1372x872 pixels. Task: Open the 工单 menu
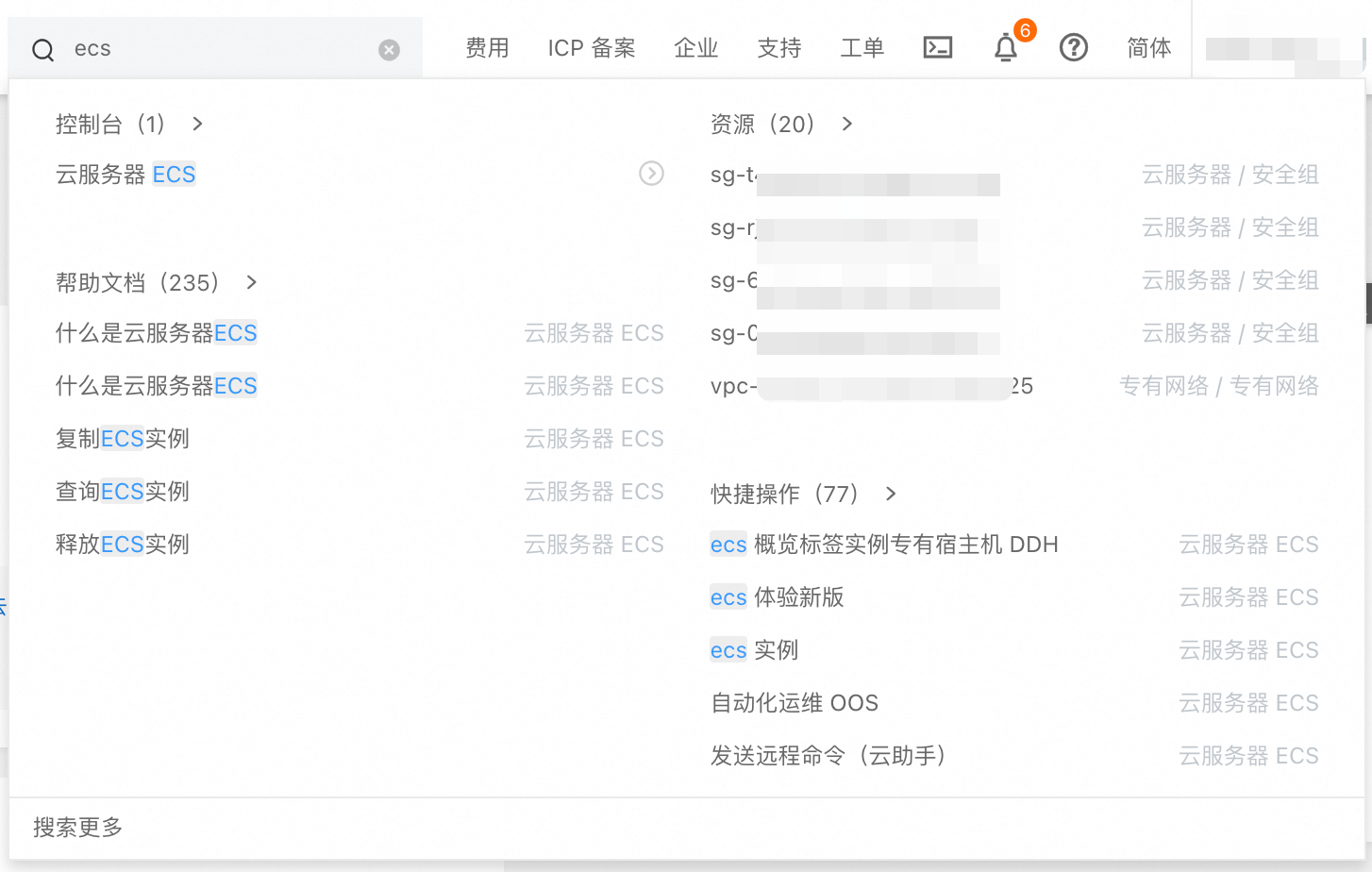862,48
